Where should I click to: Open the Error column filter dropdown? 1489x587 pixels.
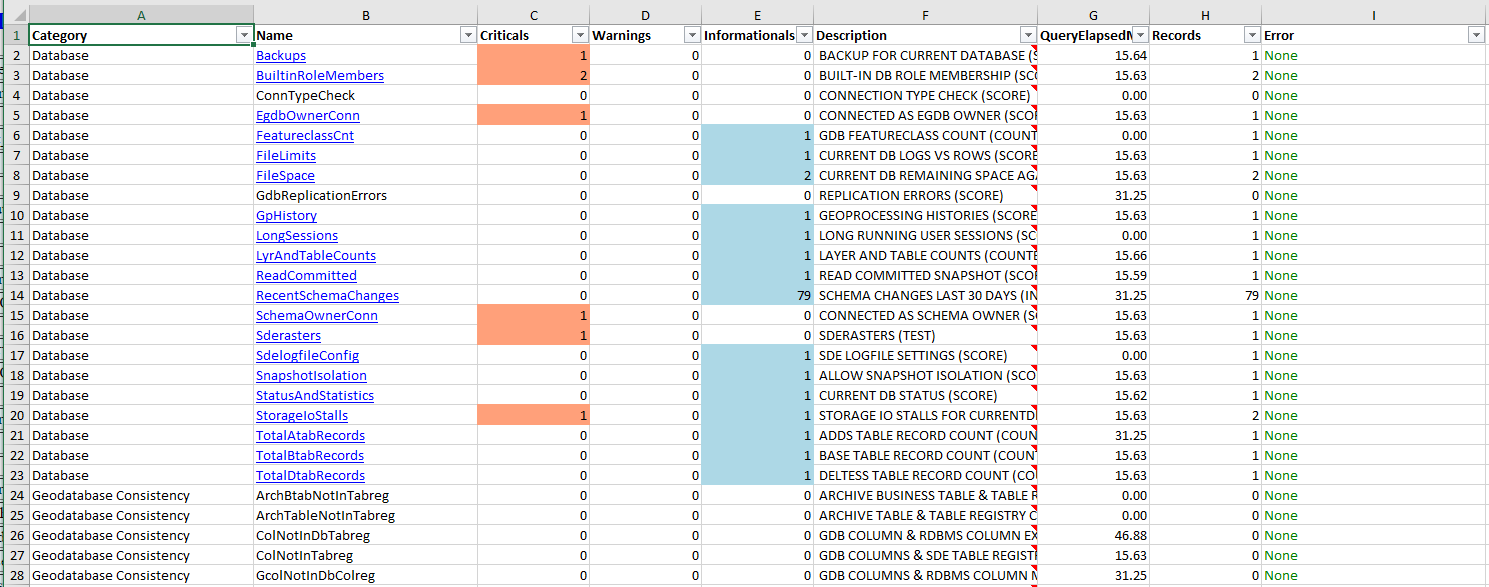tap(1476, 35)
